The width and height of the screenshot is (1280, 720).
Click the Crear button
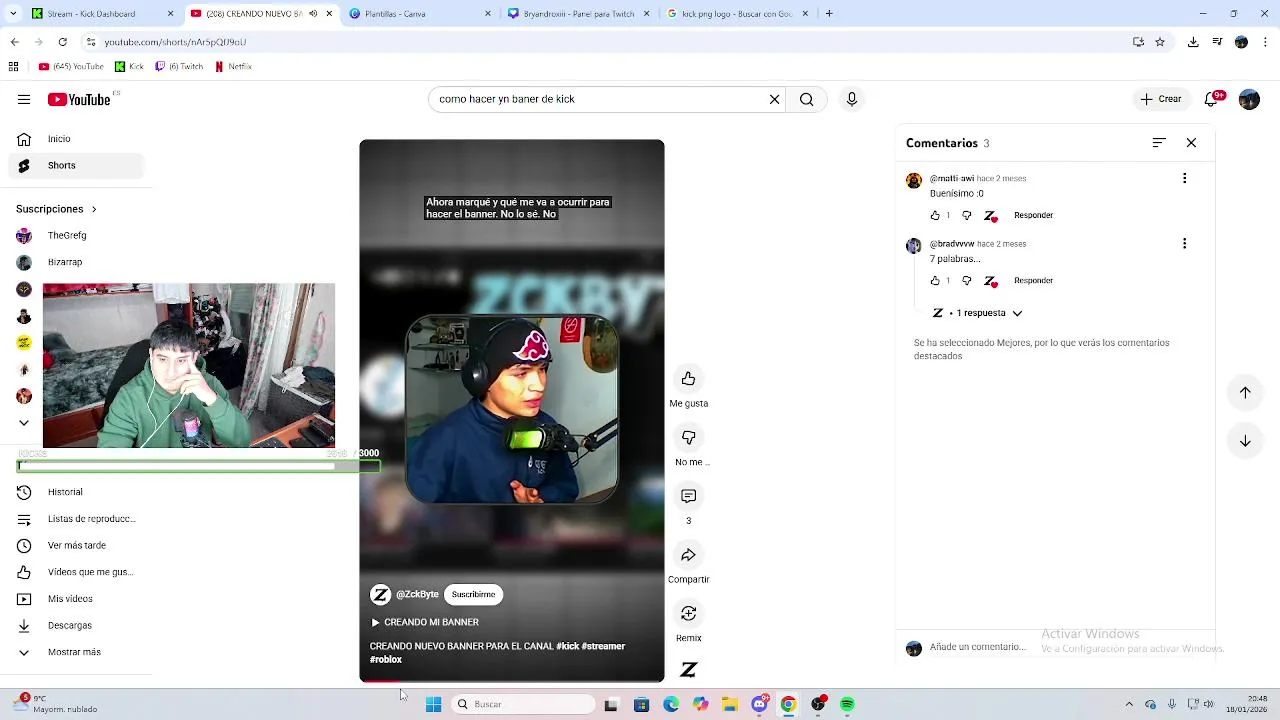(x=1161, y=99)
